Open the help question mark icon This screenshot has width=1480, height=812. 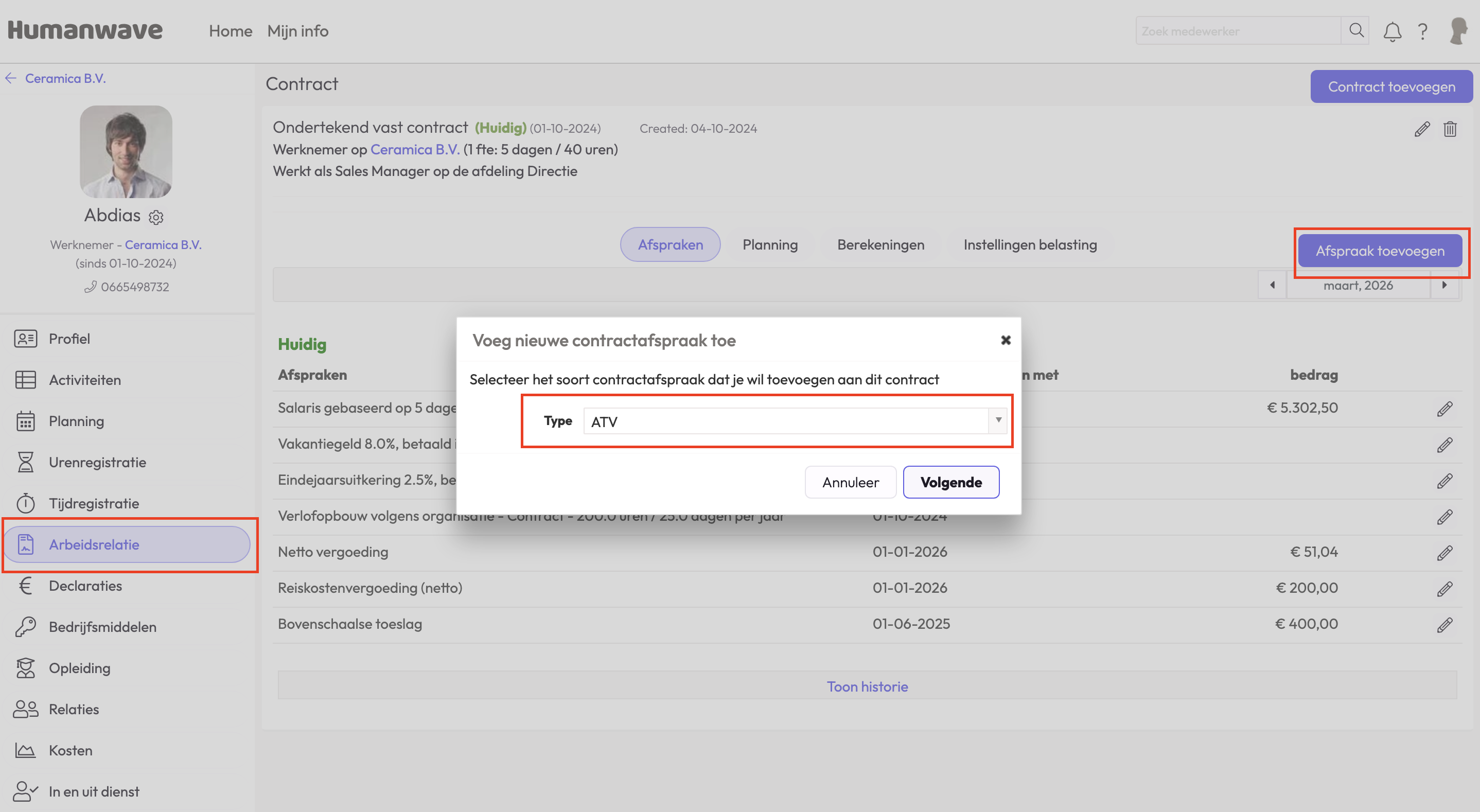[1422, 31]
